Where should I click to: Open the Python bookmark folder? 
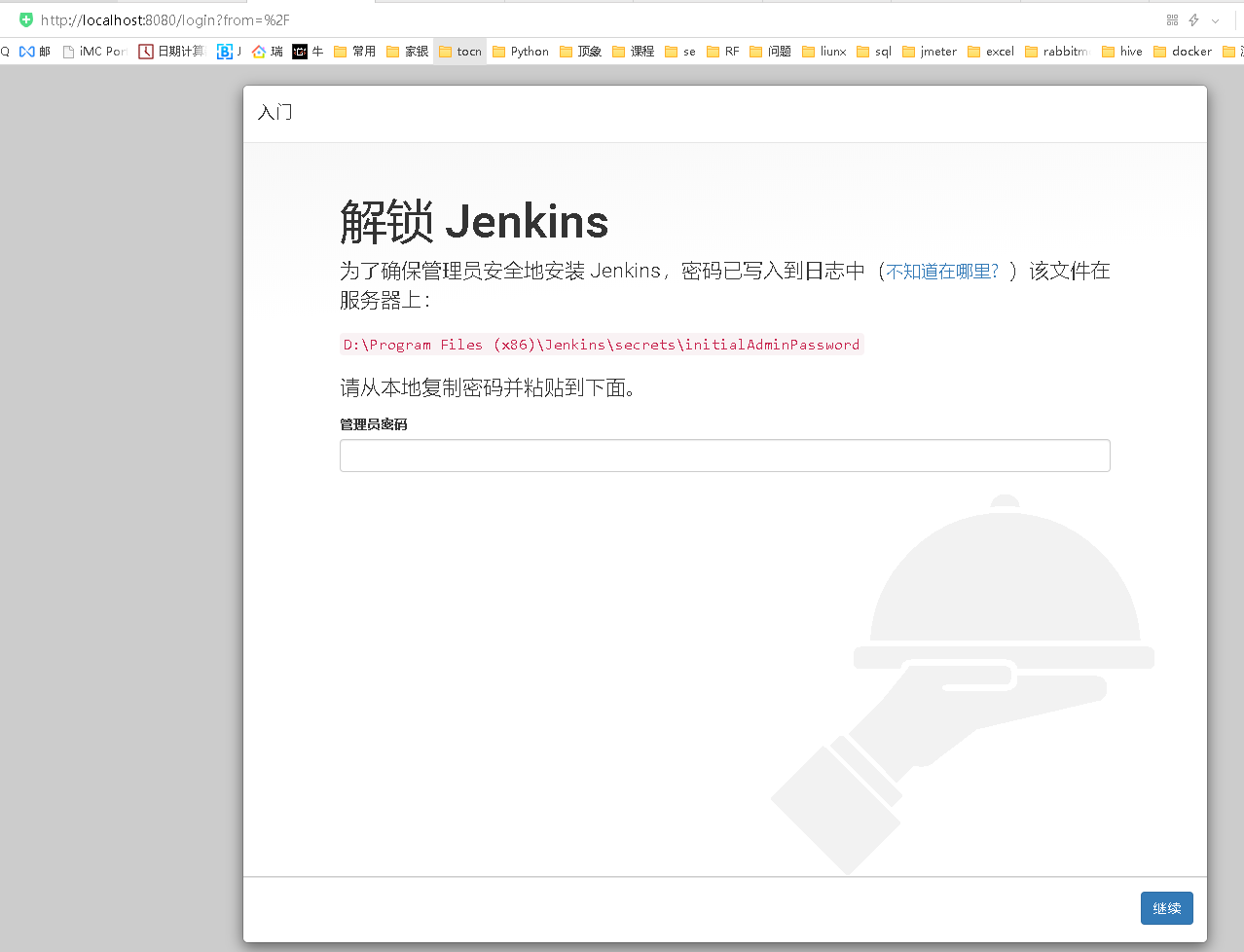[521, 52]
